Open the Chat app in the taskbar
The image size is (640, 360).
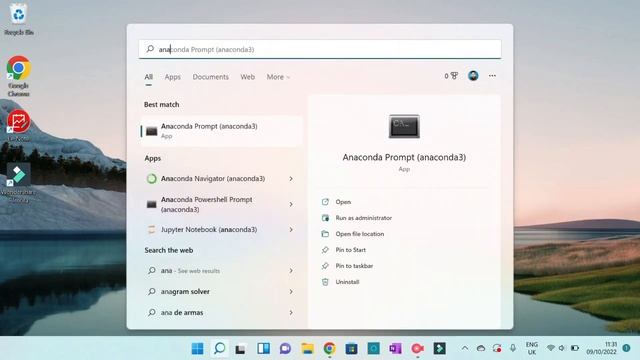tap(285, 349)
